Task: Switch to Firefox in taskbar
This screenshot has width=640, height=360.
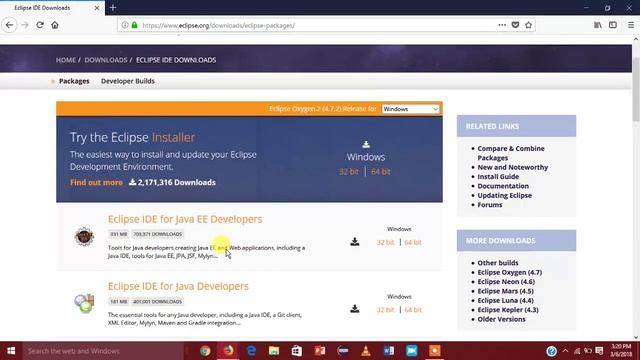Action: click(228, 351)
